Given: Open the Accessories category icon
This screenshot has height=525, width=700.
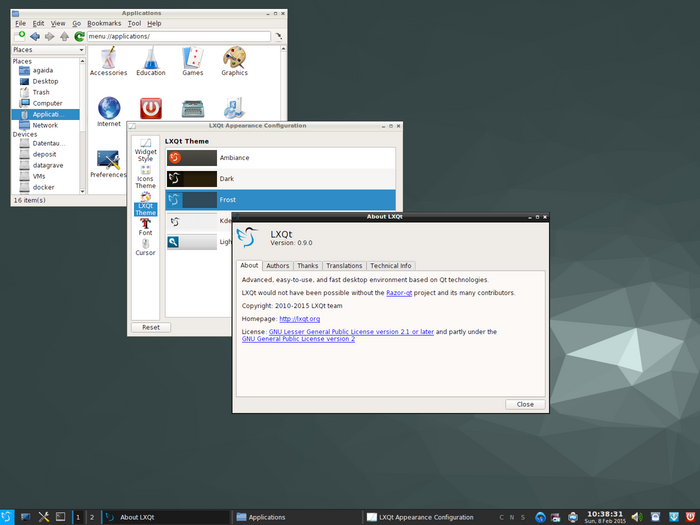Looking at the screenshot, I should pos(108,60).
